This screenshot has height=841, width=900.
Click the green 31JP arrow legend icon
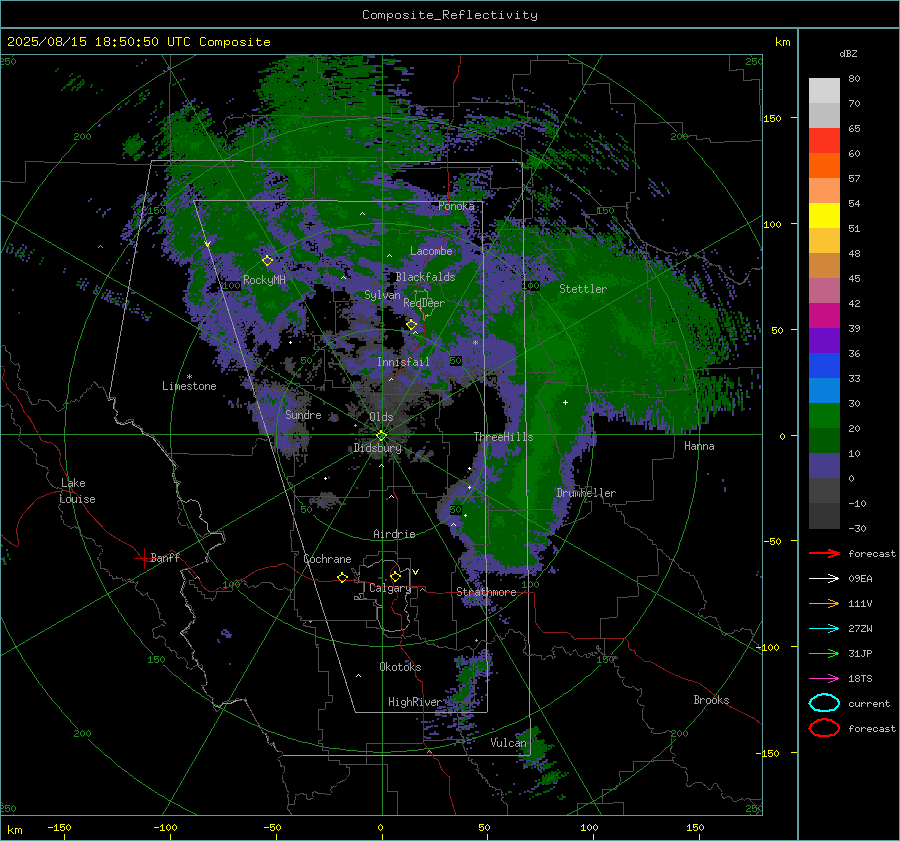(824, 653)
